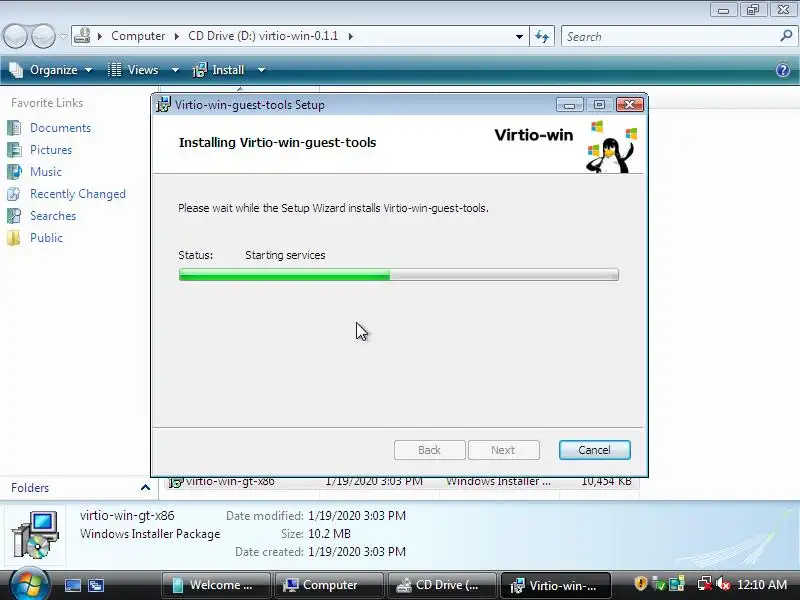Click the Back navigation arrow in Explorer

pos(15,36)
